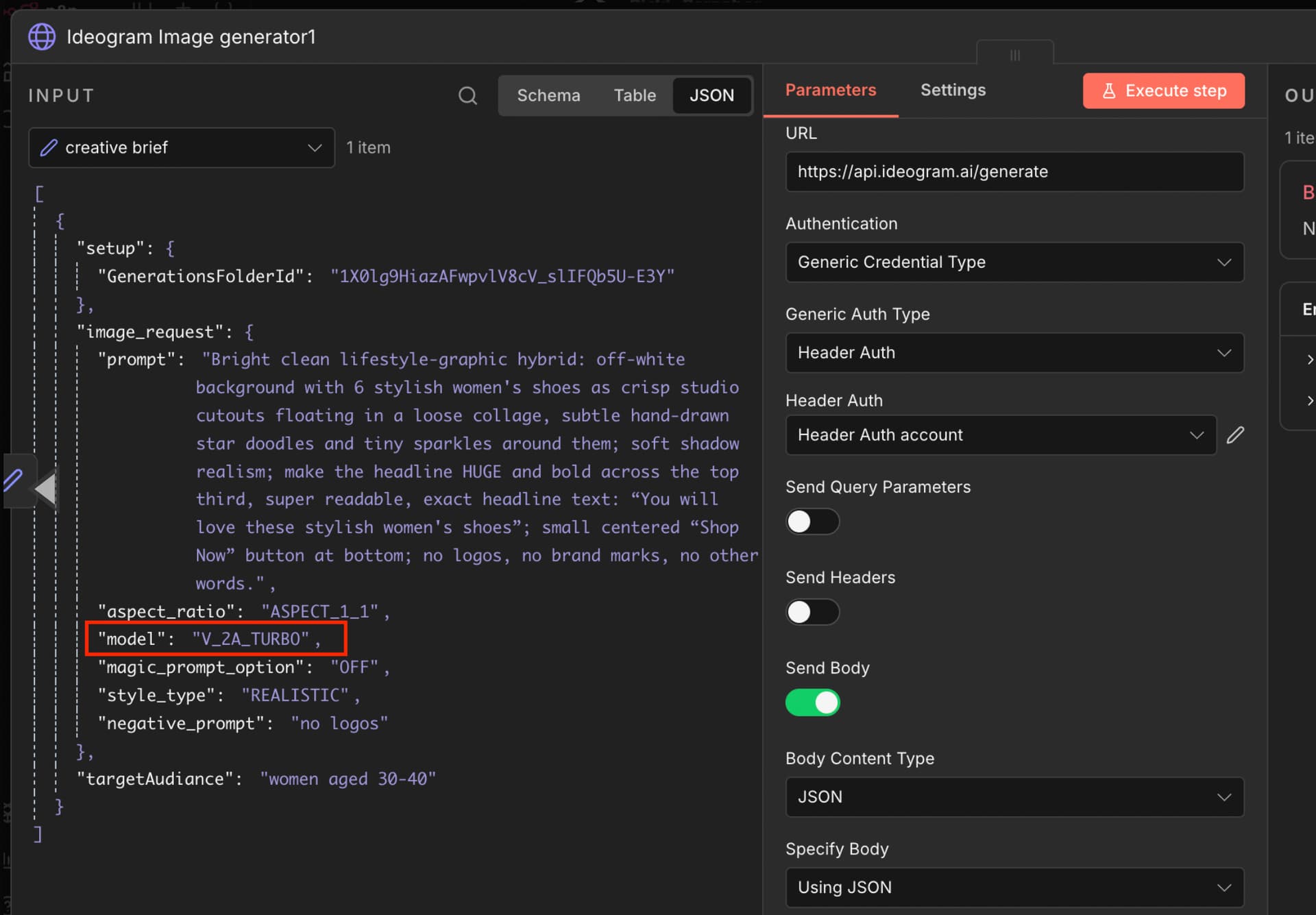The image size is (1316, 915).
Task: Expand the Body Content Type dropdown
Action: (x=1014, y=796)
